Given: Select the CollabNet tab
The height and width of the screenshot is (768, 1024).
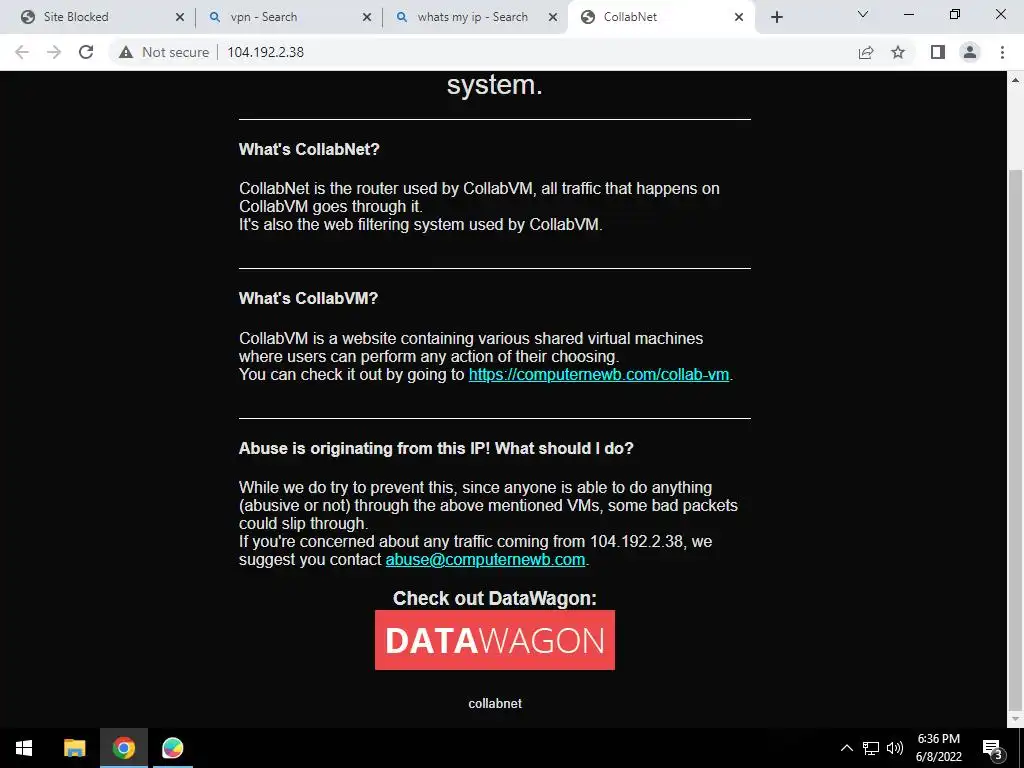Looking at the screenshot, I should click(662, 17).
